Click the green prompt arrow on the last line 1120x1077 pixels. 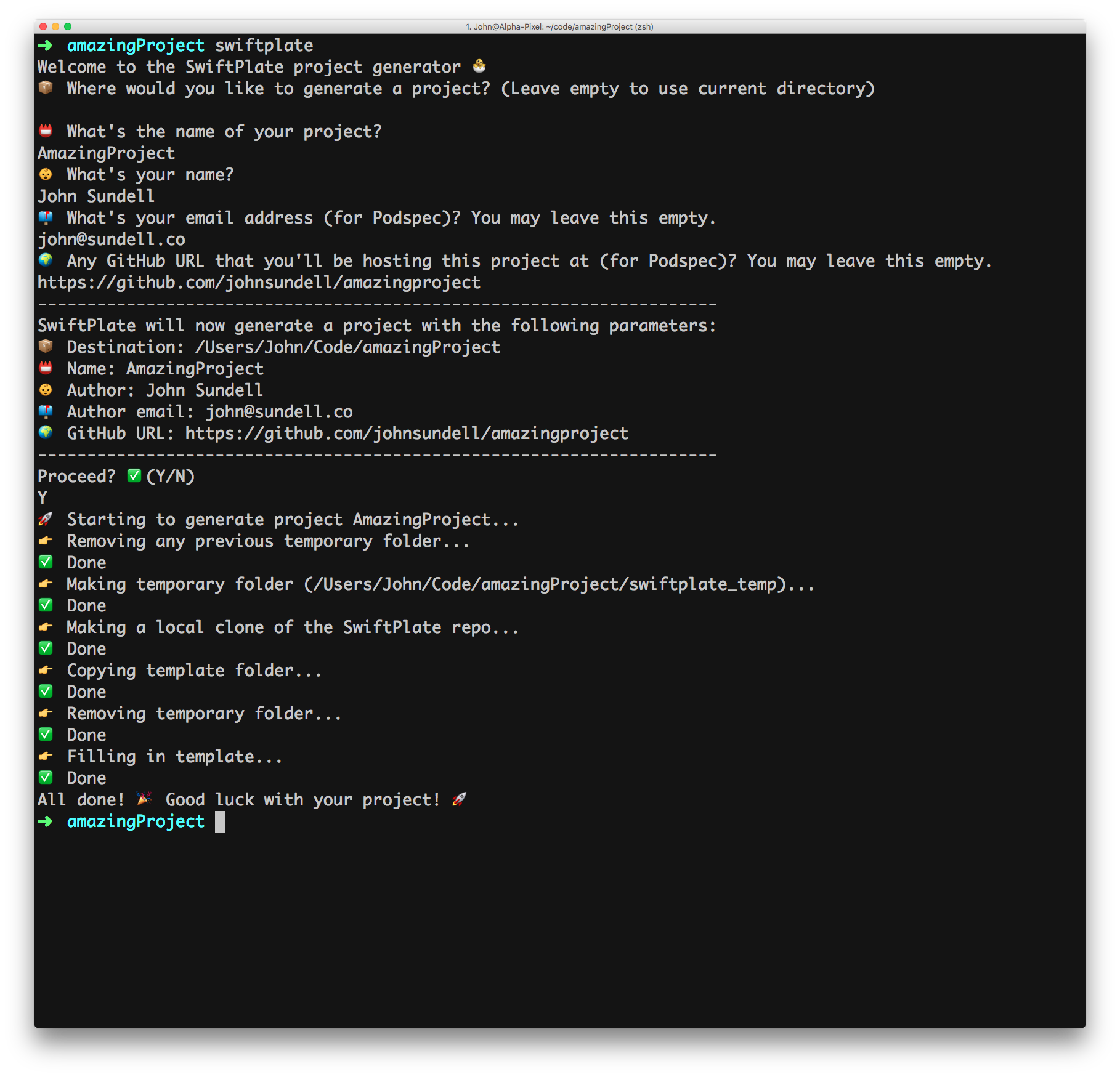[x=46, y=821]
